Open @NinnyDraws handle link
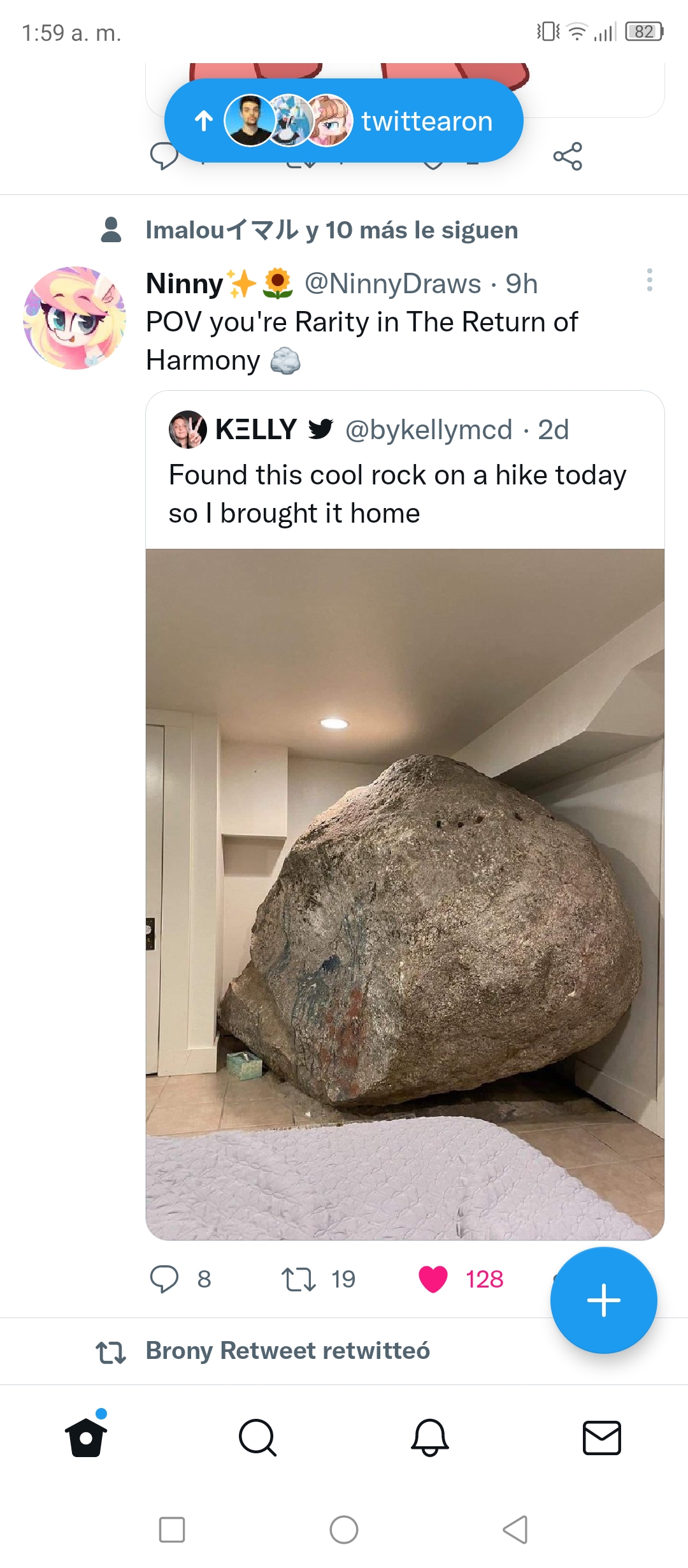The height and width of the screenshot is (1568, 688). point(393,284)
